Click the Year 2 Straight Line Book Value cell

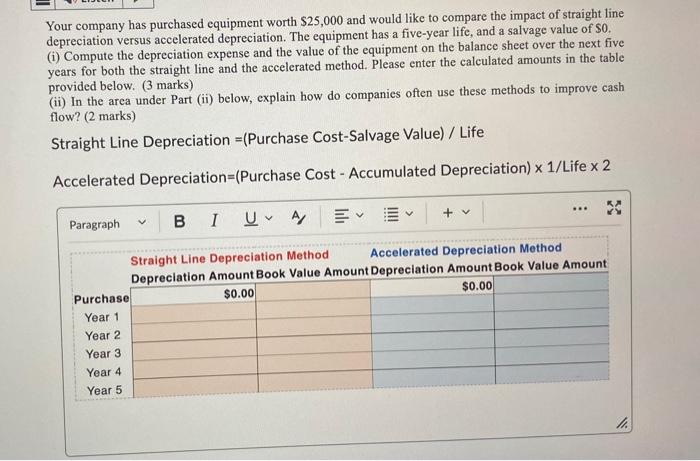pos(314,328)
